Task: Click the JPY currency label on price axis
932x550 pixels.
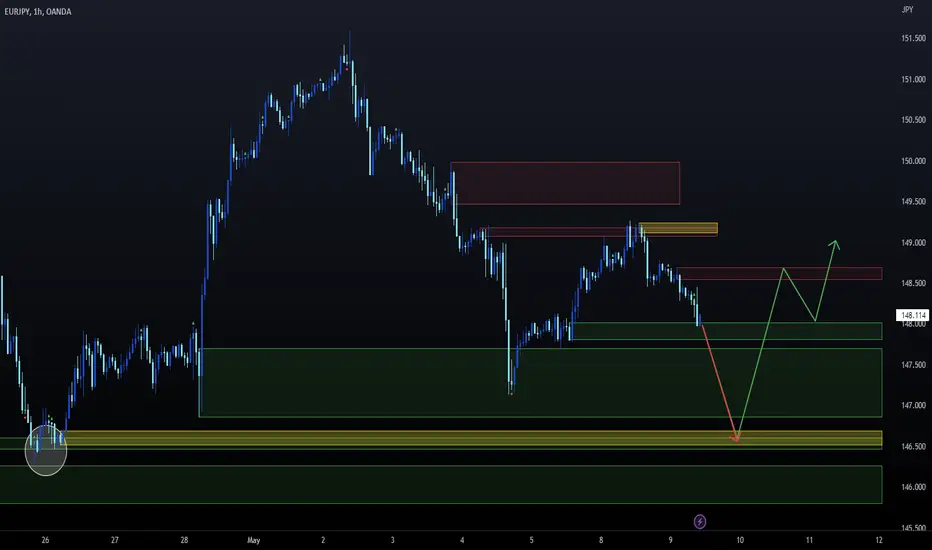Action: point(907,10)
